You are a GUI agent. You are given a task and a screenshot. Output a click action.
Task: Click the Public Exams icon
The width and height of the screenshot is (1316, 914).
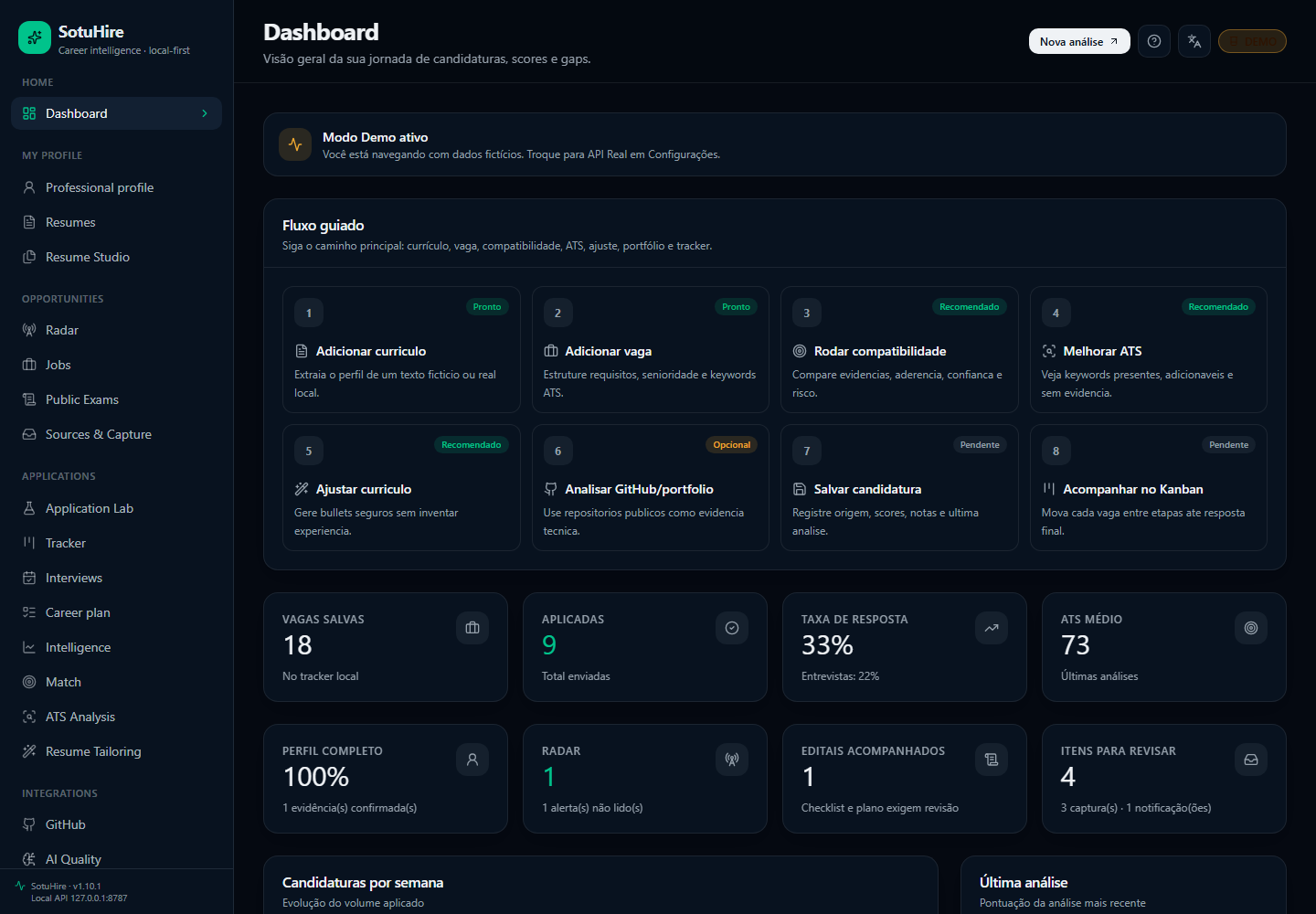point(29,399)
